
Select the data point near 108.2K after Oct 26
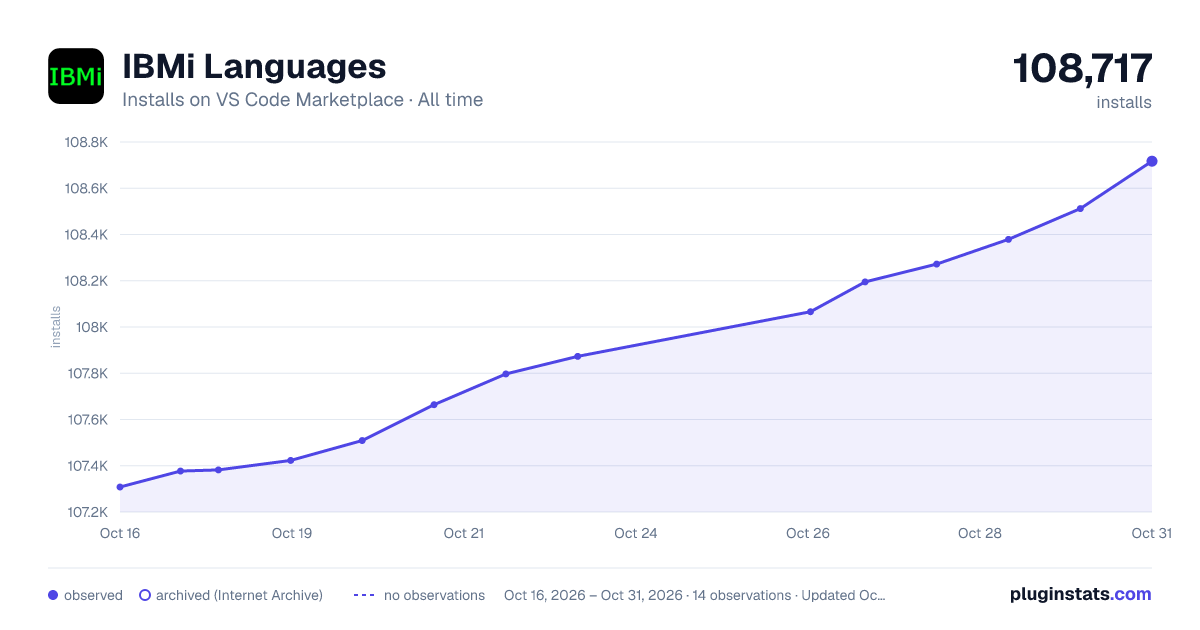865,282
